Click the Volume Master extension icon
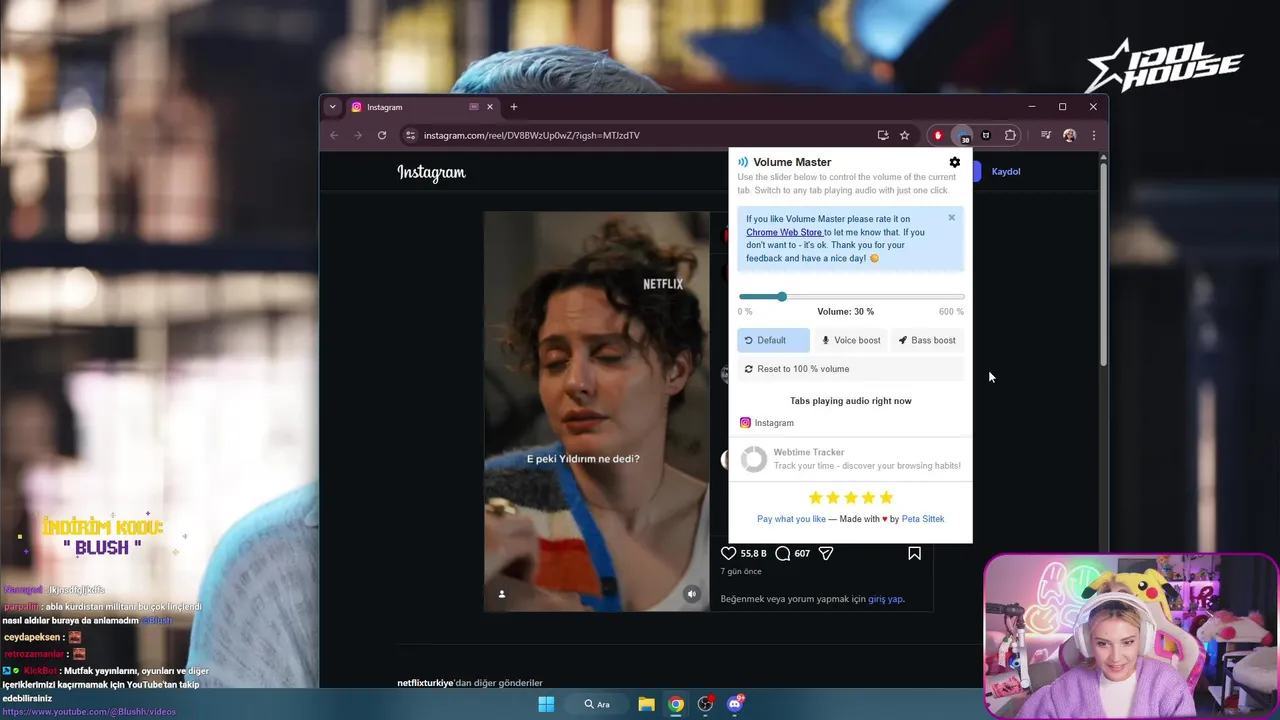1280x720 pixels. tap(962, 135)
